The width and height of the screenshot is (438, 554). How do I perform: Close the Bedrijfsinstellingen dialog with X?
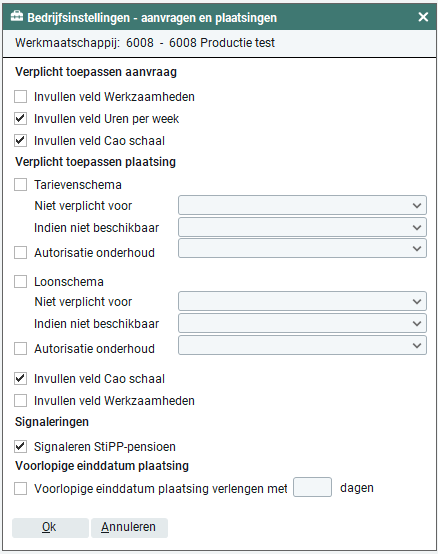click(x=423, y=17)
